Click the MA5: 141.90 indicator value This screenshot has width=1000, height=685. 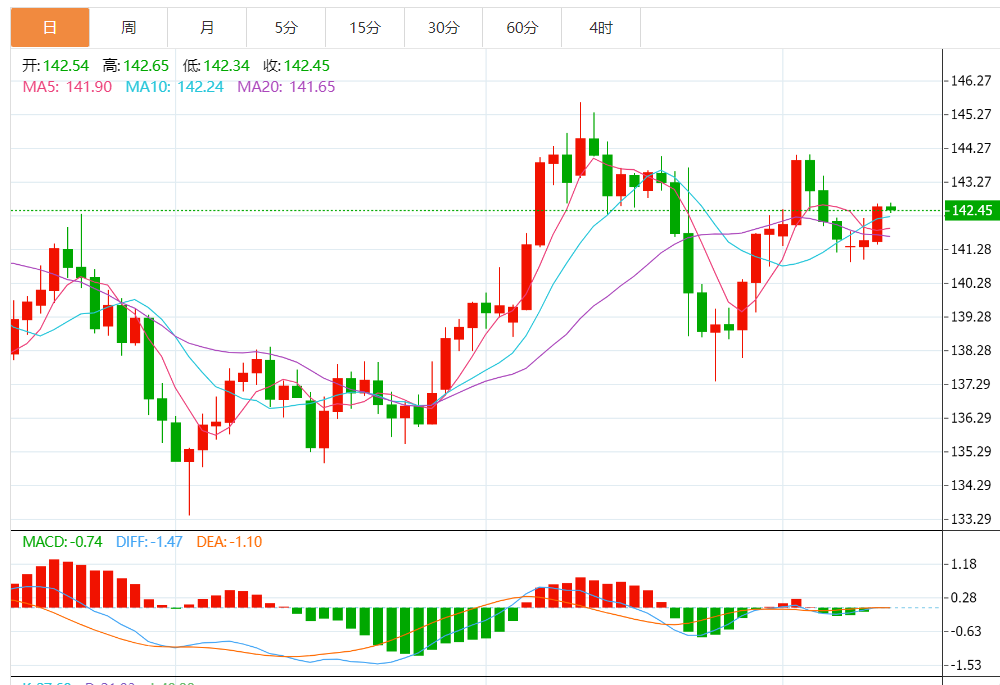(x=67, y=87)
